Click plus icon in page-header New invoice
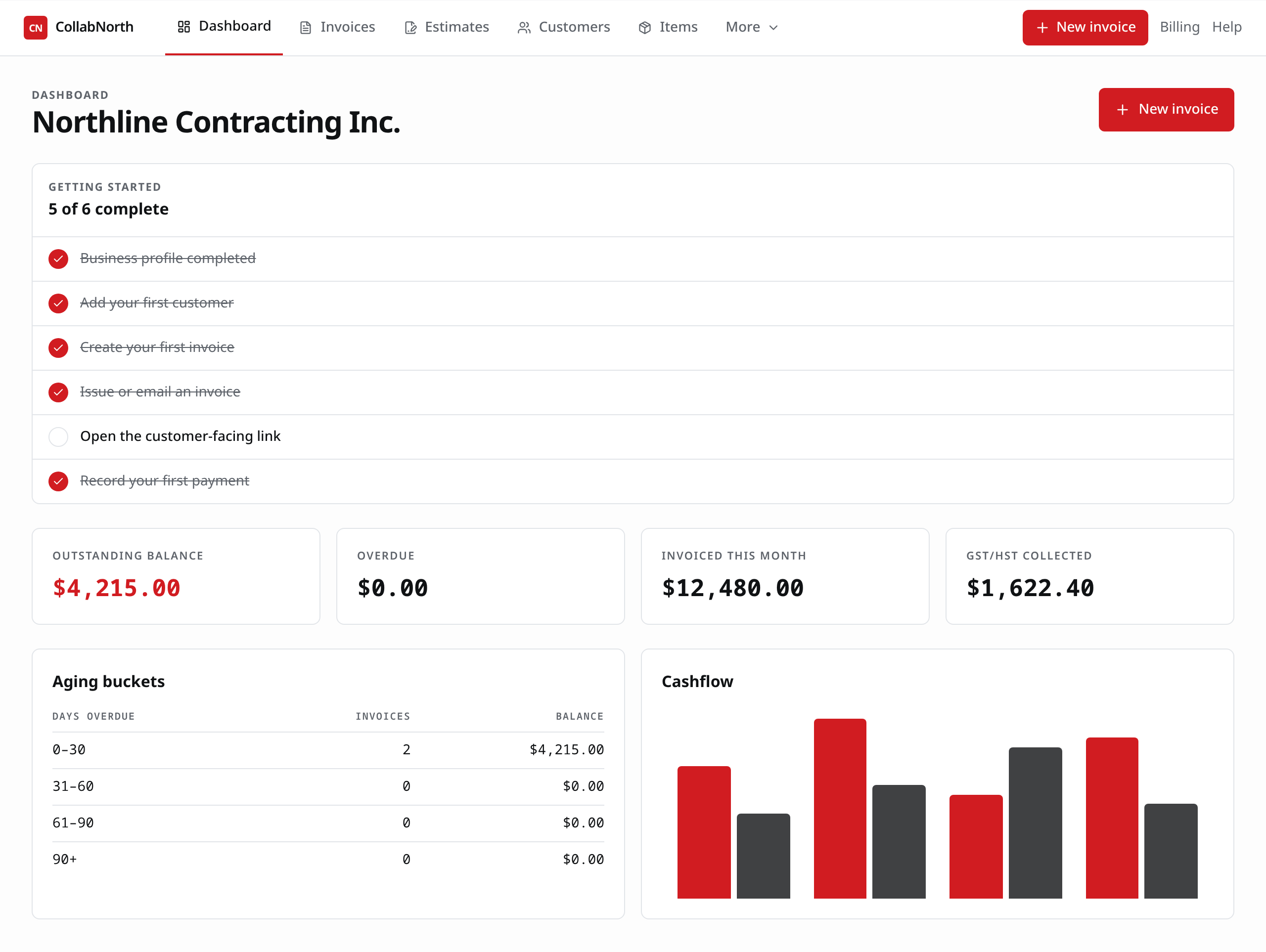Viewport: 1266px width, 952px height. point(1123,109)
